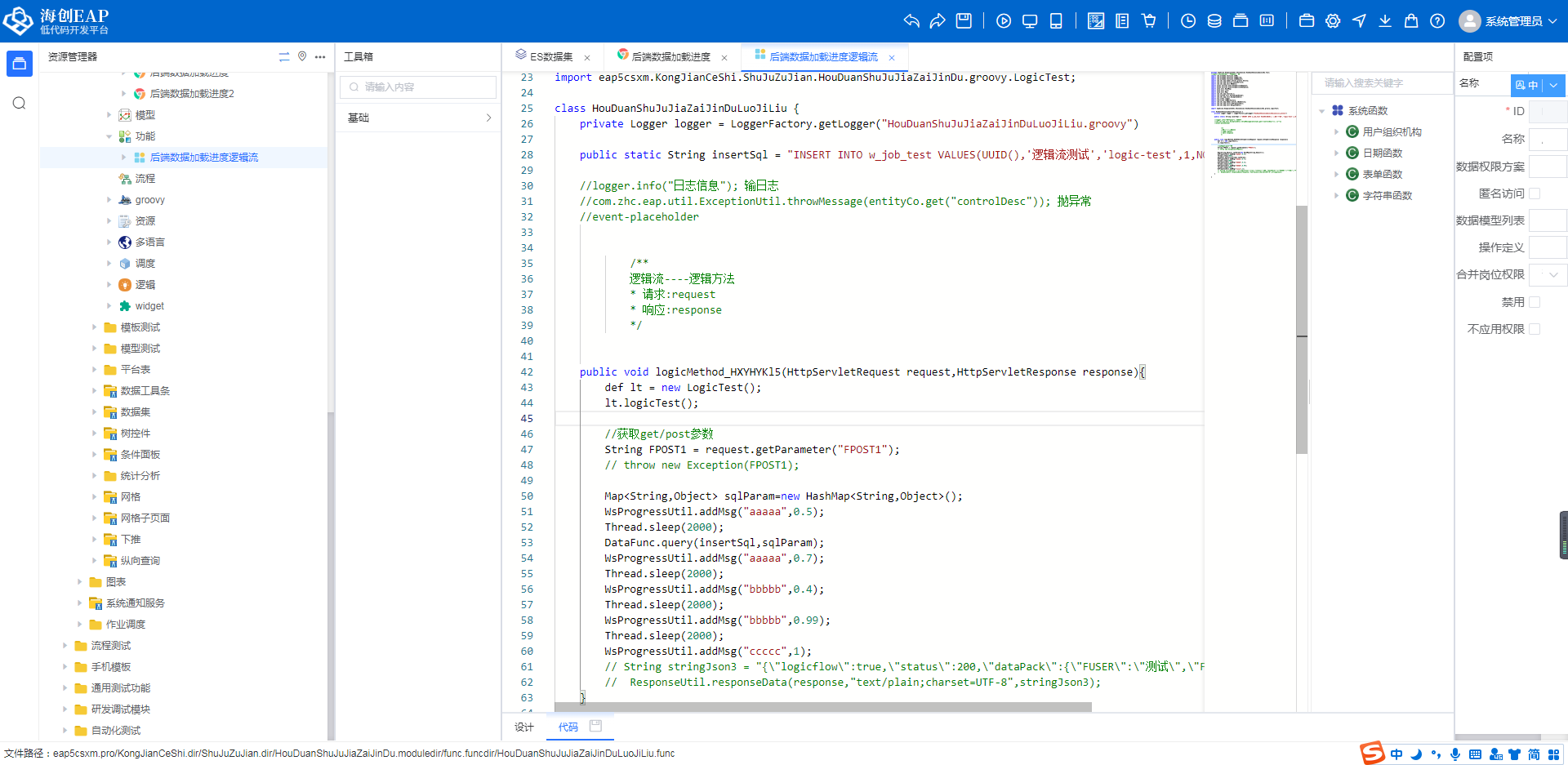Open the 系统管理员 user menu
The image size is (1568, 765).
1509,21
